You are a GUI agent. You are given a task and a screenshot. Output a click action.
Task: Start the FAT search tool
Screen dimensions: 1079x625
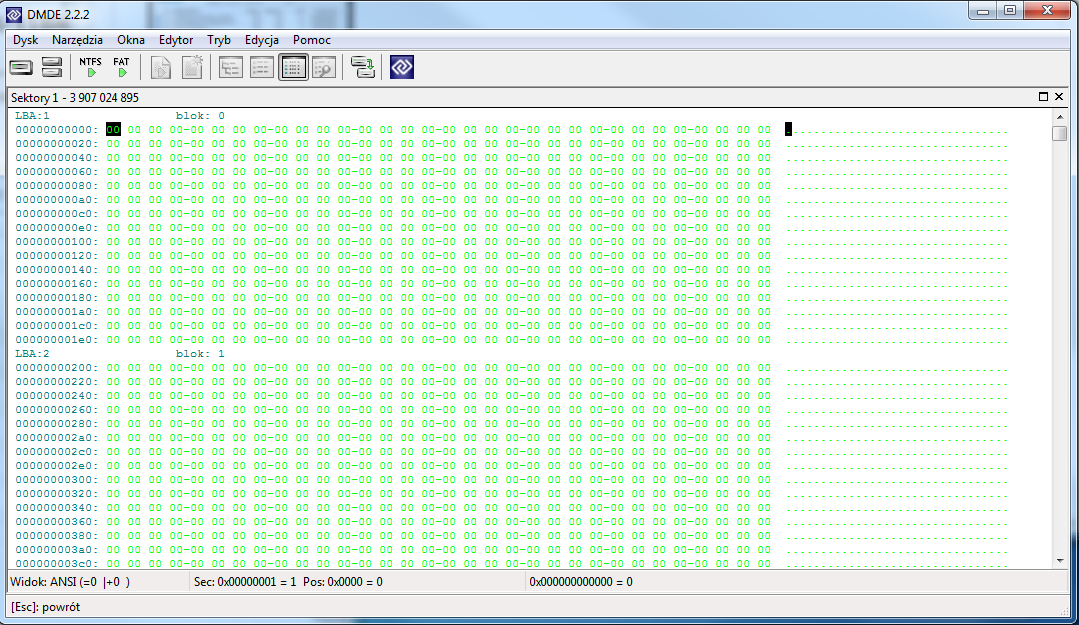(121, 67)
